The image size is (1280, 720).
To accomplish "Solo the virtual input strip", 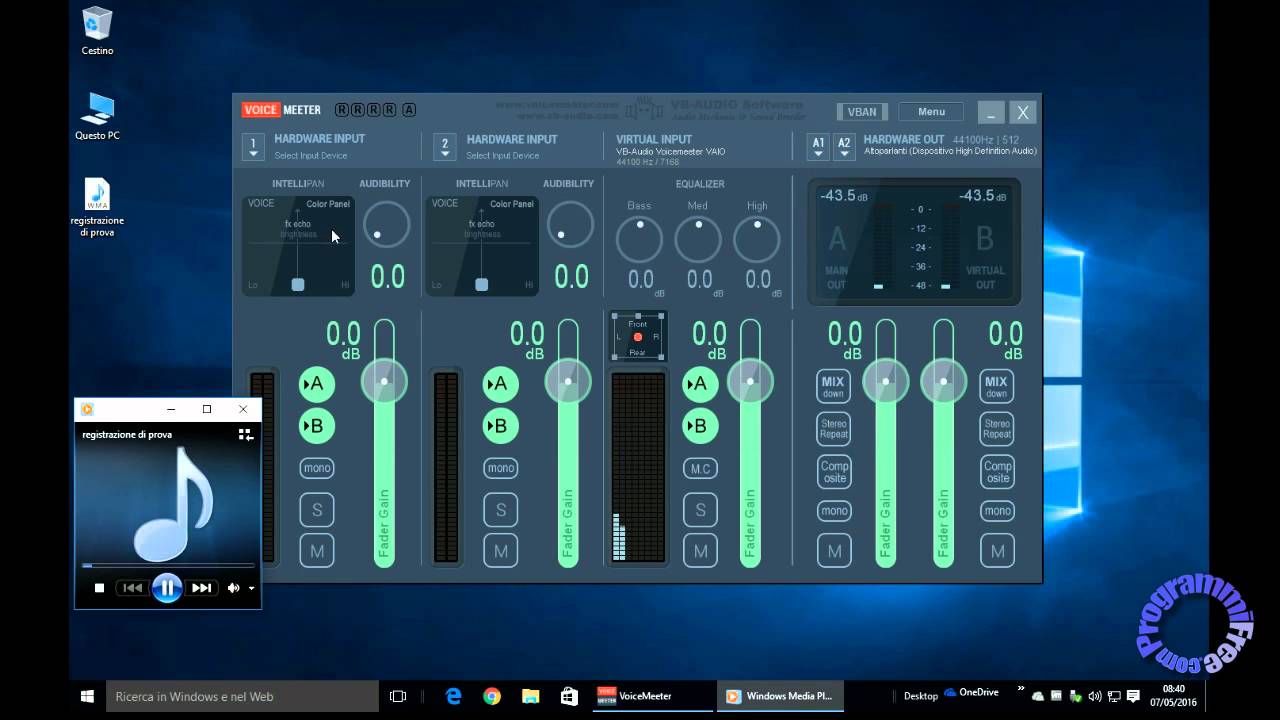I will (700, 510).
